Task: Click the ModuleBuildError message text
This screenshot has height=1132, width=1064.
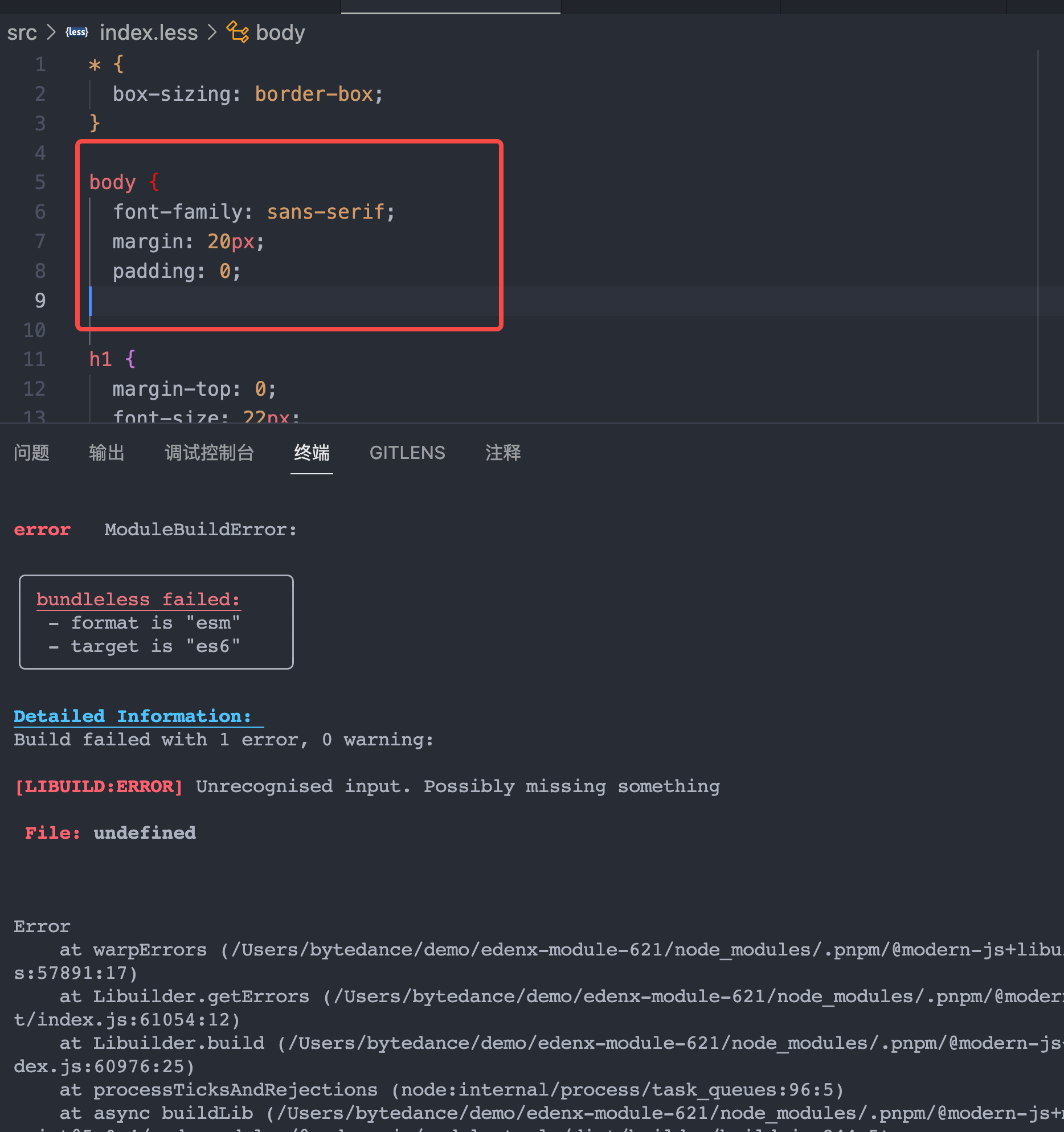Action: click(200, 530)
